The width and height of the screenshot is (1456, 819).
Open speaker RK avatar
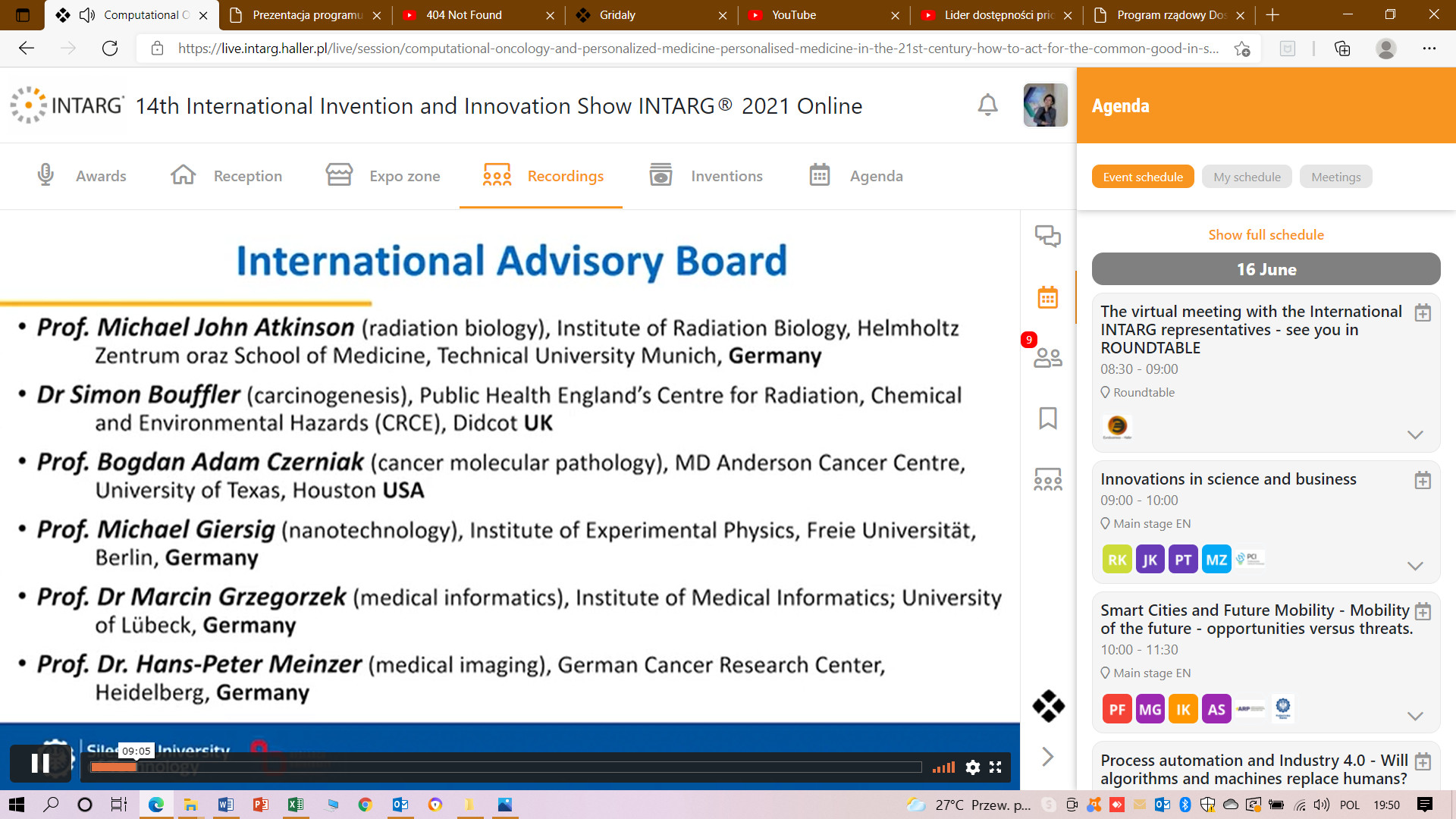point(1117,560)
